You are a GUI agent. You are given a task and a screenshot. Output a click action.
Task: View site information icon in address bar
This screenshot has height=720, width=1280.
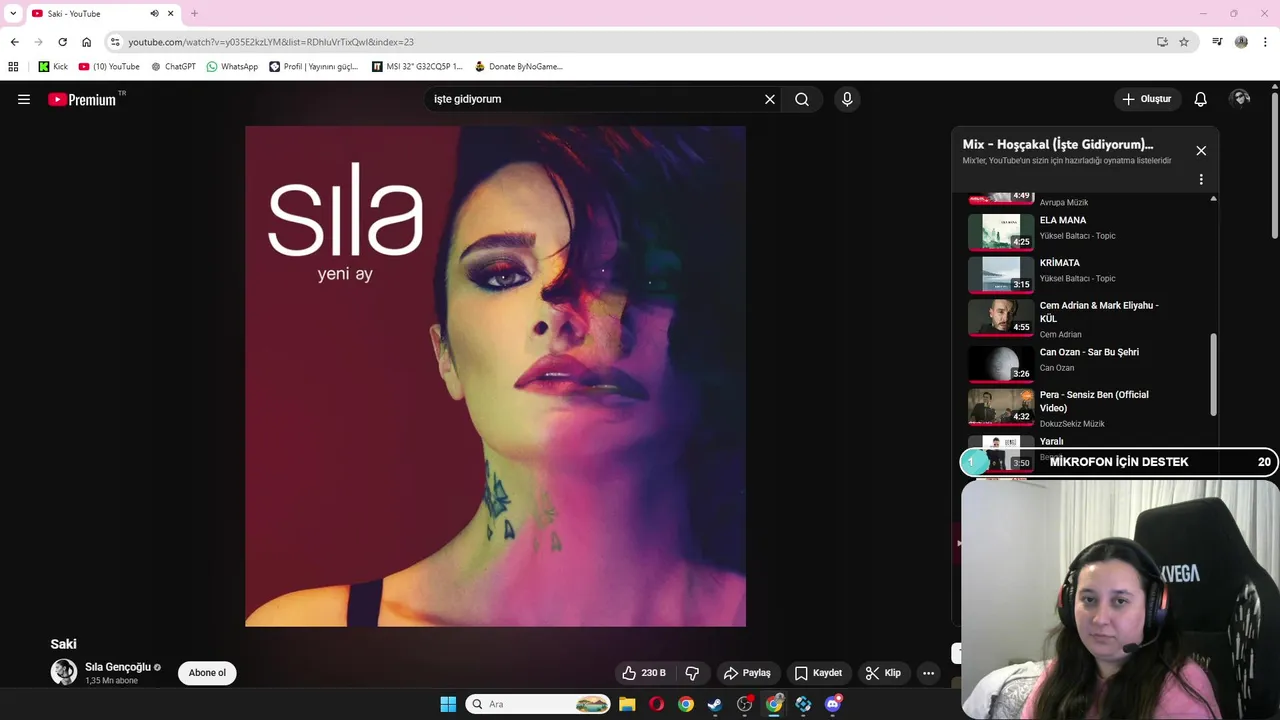pyautogui.click(x=115, y=42)
